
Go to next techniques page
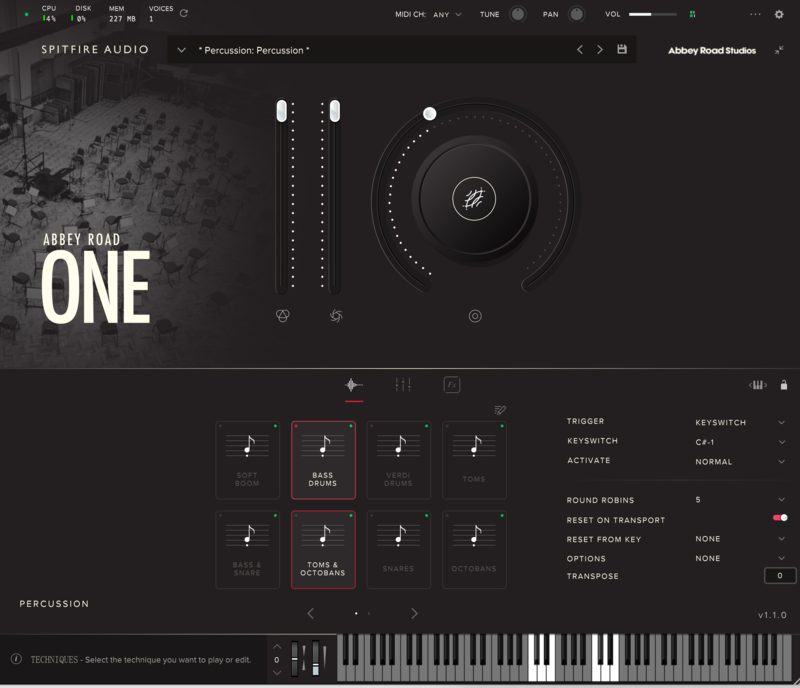(414, 613)
